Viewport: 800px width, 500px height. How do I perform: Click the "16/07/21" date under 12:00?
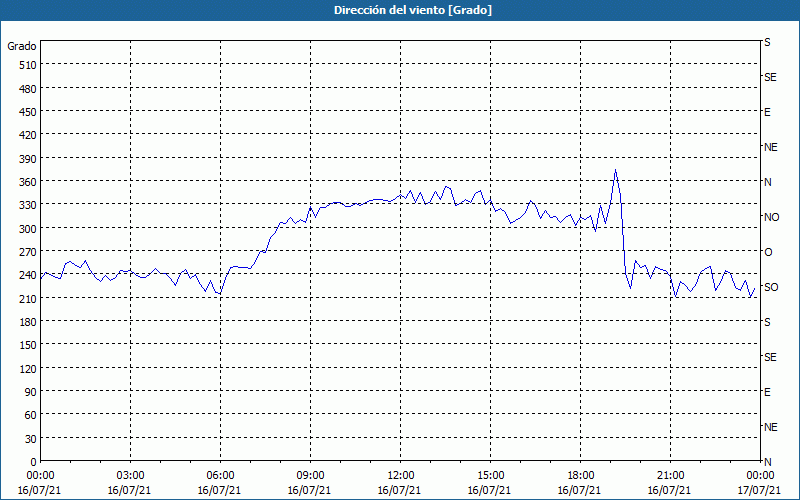[399, 490]
